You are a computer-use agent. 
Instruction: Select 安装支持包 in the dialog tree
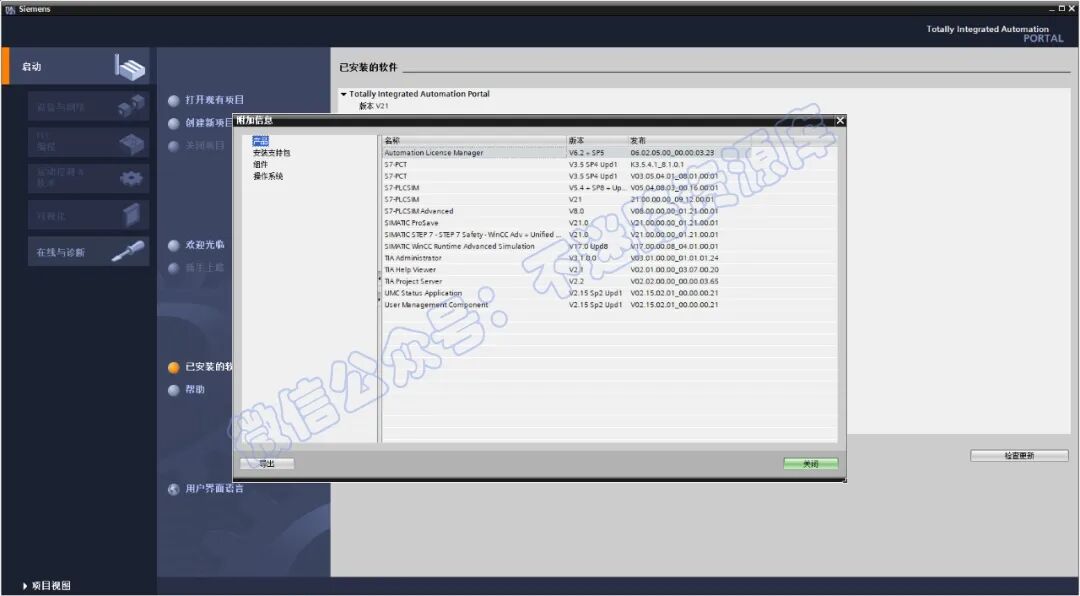(271, 152)
